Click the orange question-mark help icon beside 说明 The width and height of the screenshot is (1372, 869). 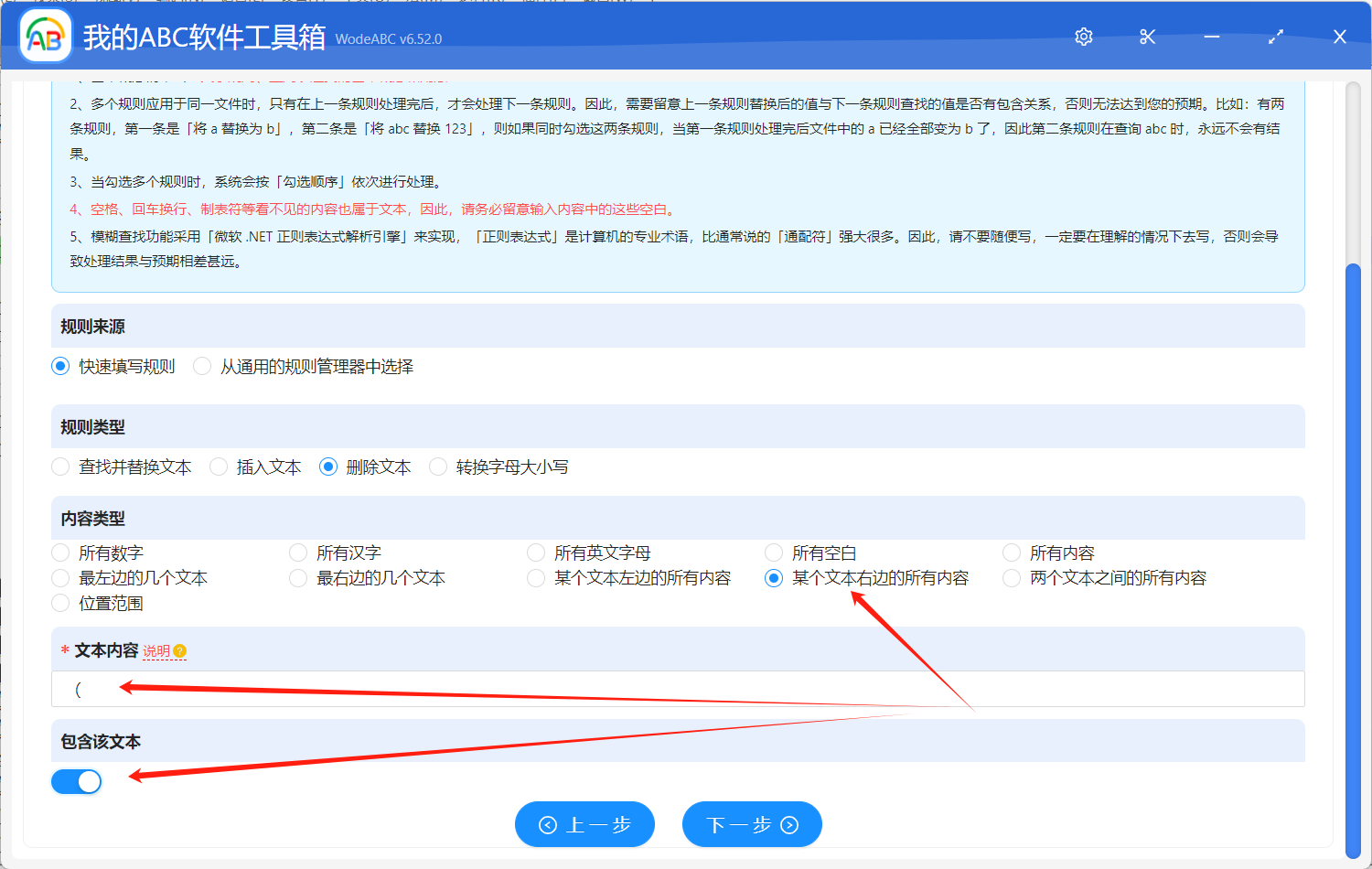coord(180,649)
